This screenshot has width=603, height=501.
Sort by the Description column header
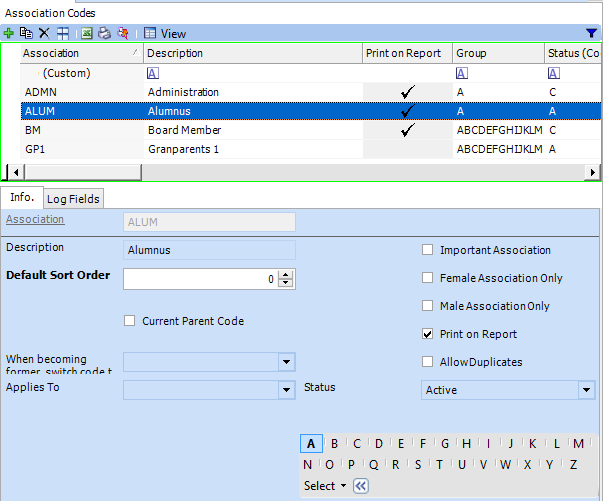click(253, 53)
